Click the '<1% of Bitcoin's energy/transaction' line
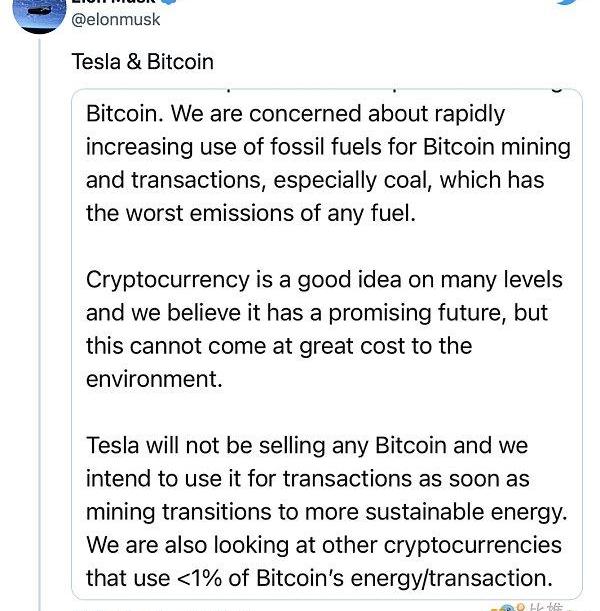 pos(319,578)
